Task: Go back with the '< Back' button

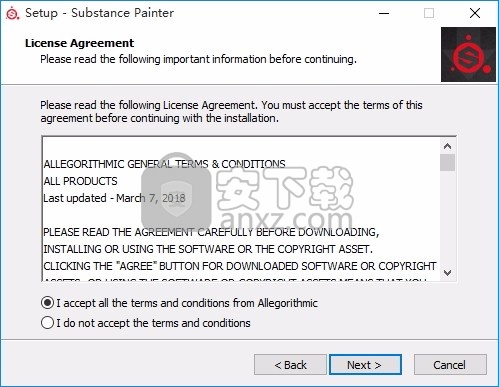Action: tap(290, 365)
